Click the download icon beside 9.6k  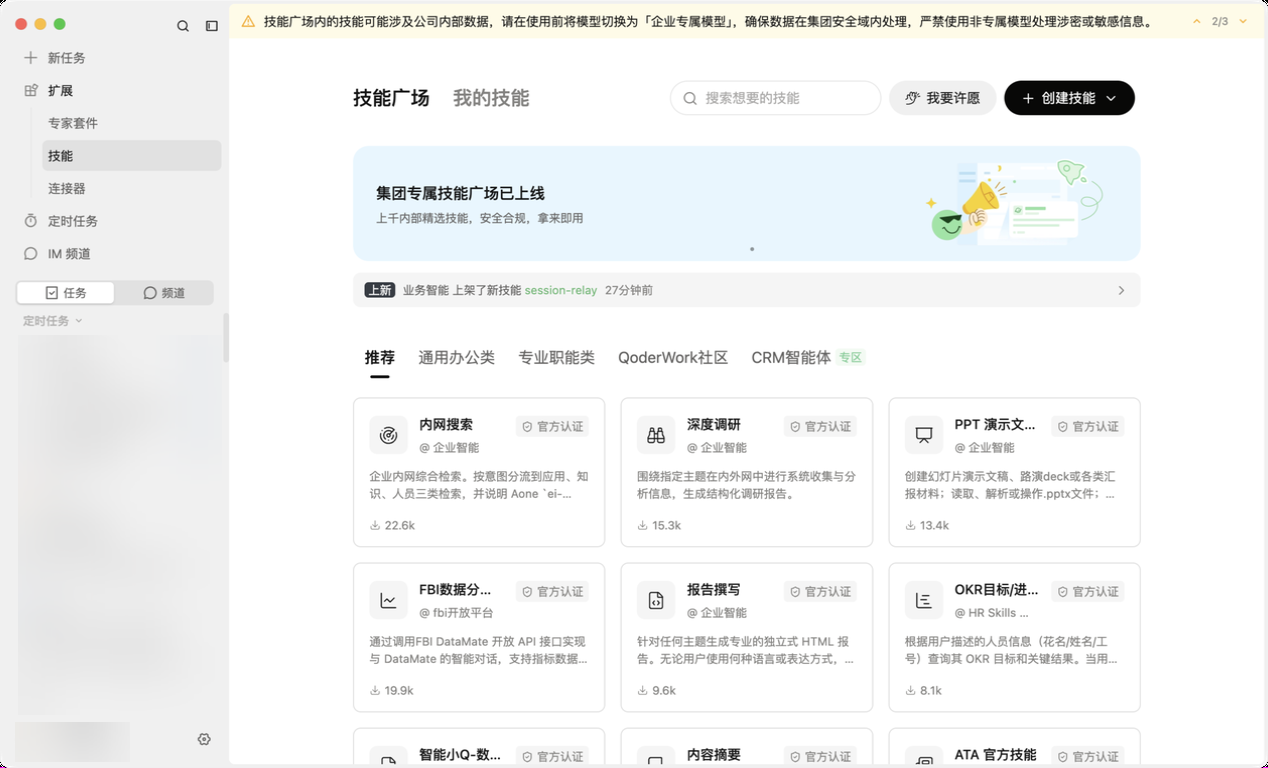coord(643,690)
